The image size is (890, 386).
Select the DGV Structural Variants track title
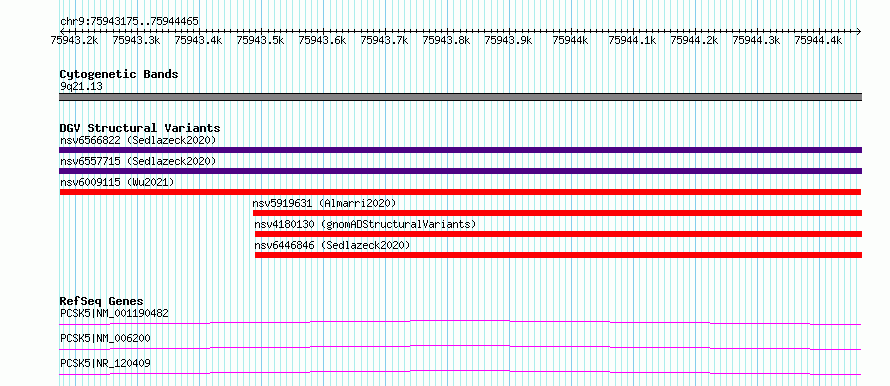tap(140, 128)
